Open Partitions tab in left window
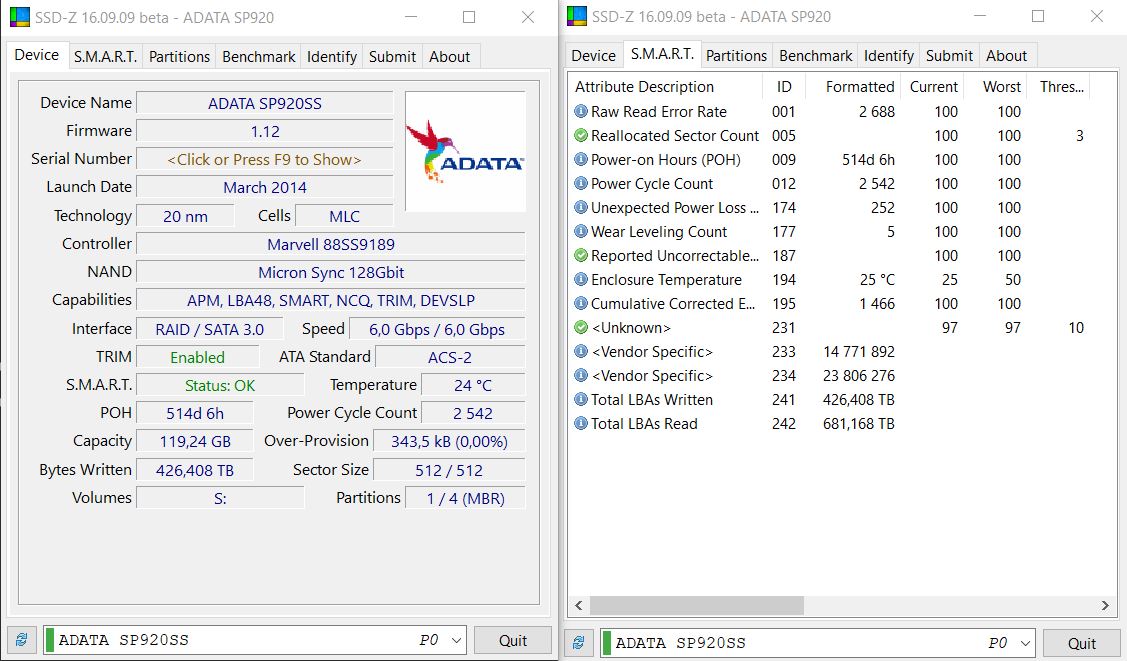This screenshot has width=1127, height=661. 180,57
